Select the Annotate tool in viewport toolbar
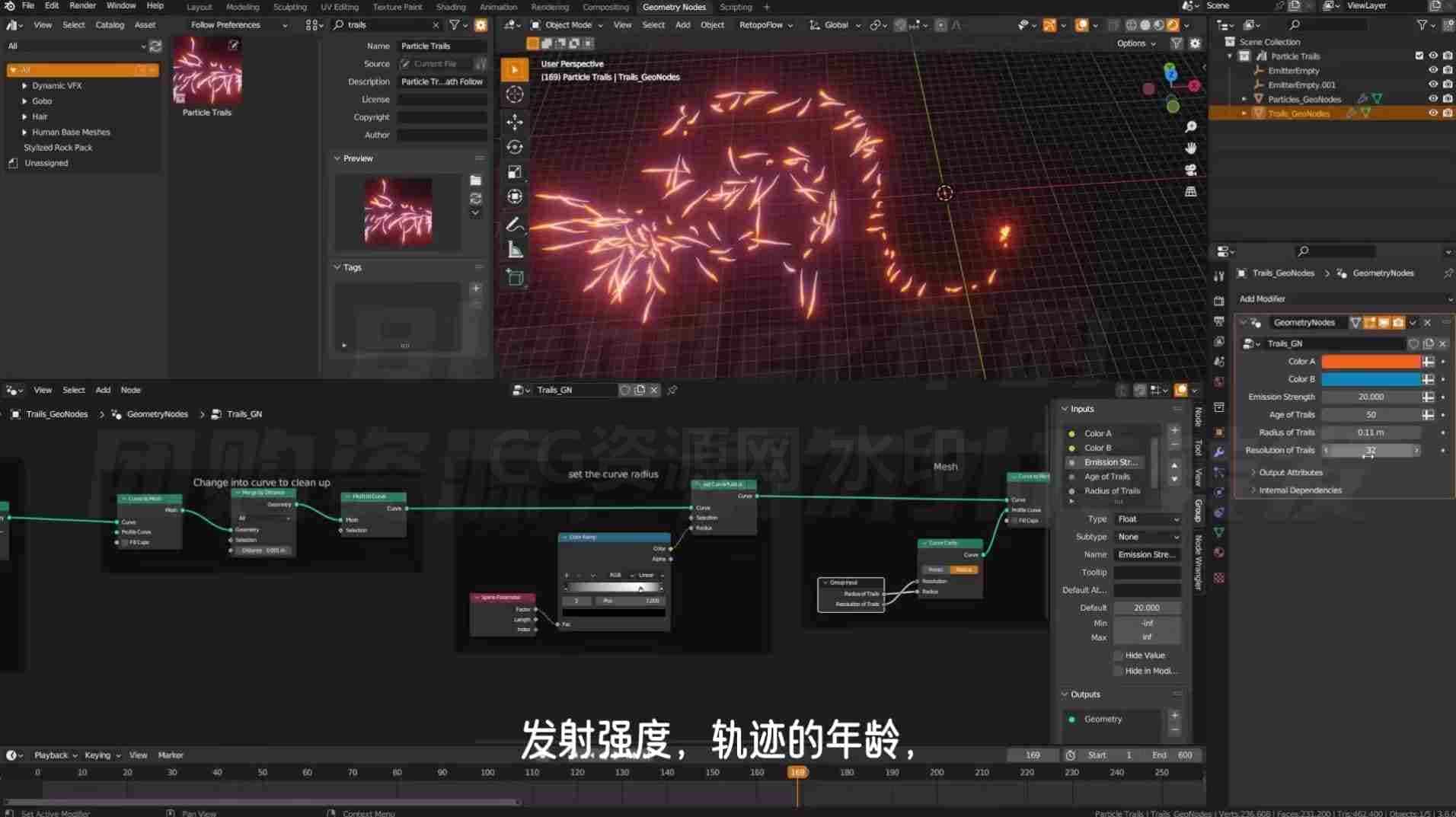Viewport: 1456px width, 817px height. coord(515,225)
